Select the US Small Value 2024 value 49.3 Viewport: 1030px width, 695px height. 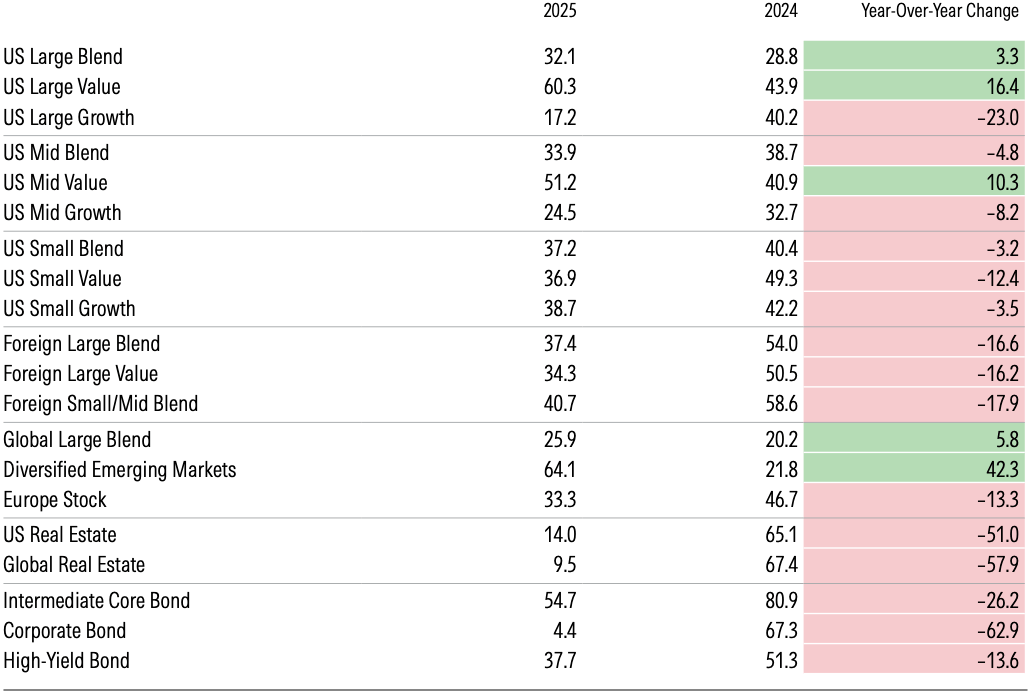pos(781,279)
